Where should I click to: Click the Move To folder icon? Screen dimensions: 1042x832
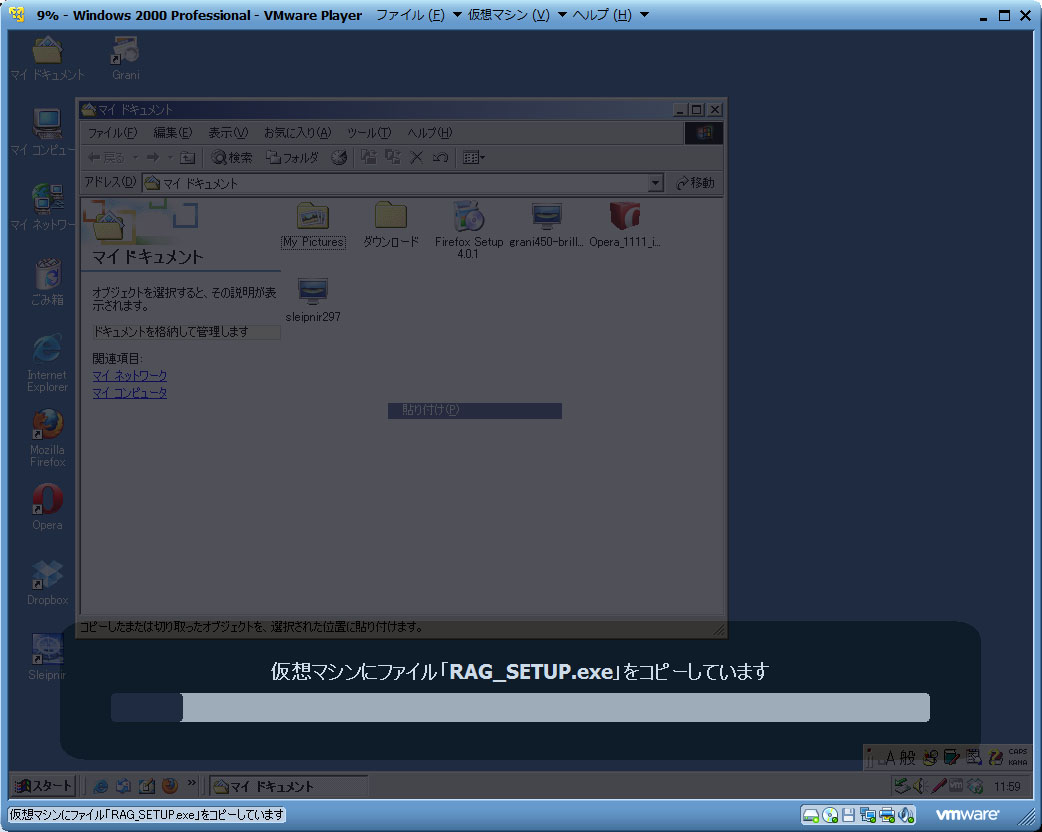pos(369,157)
